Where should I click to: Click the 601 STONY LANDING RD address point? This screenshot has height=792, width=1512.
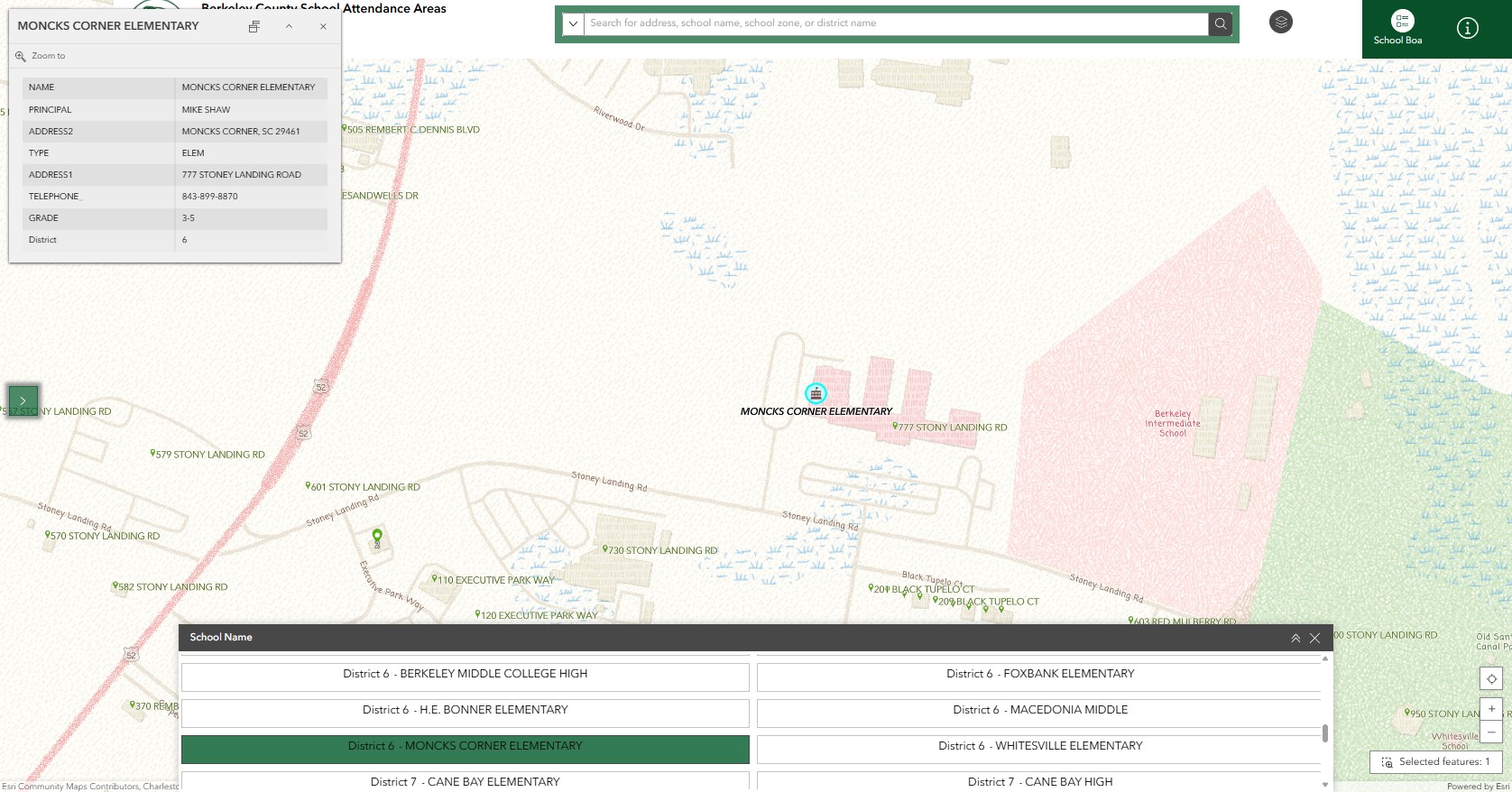tap(309, 485)
